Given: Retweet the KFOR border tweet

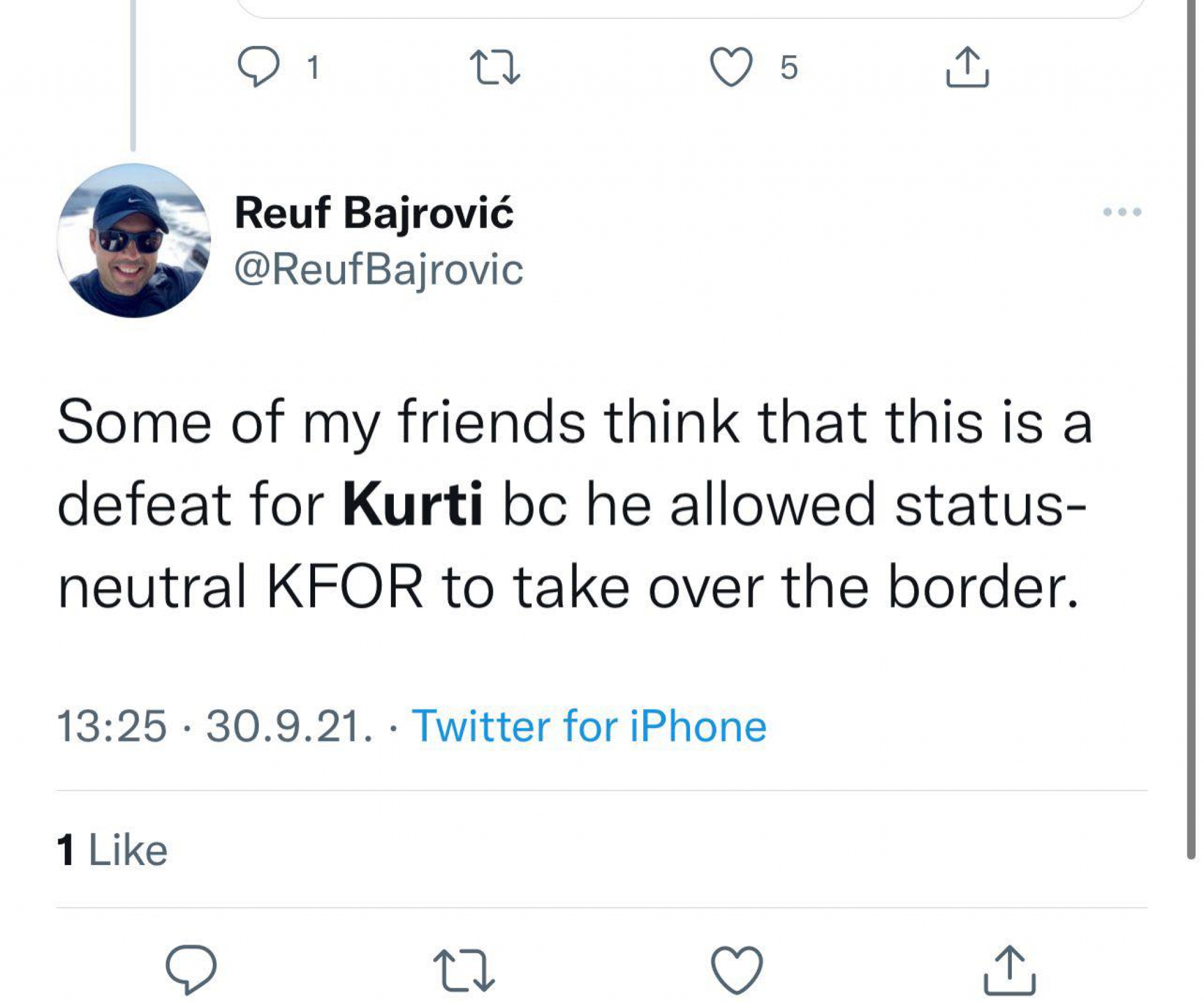Looking at the screenshot, I should click(x=464, y=968).
